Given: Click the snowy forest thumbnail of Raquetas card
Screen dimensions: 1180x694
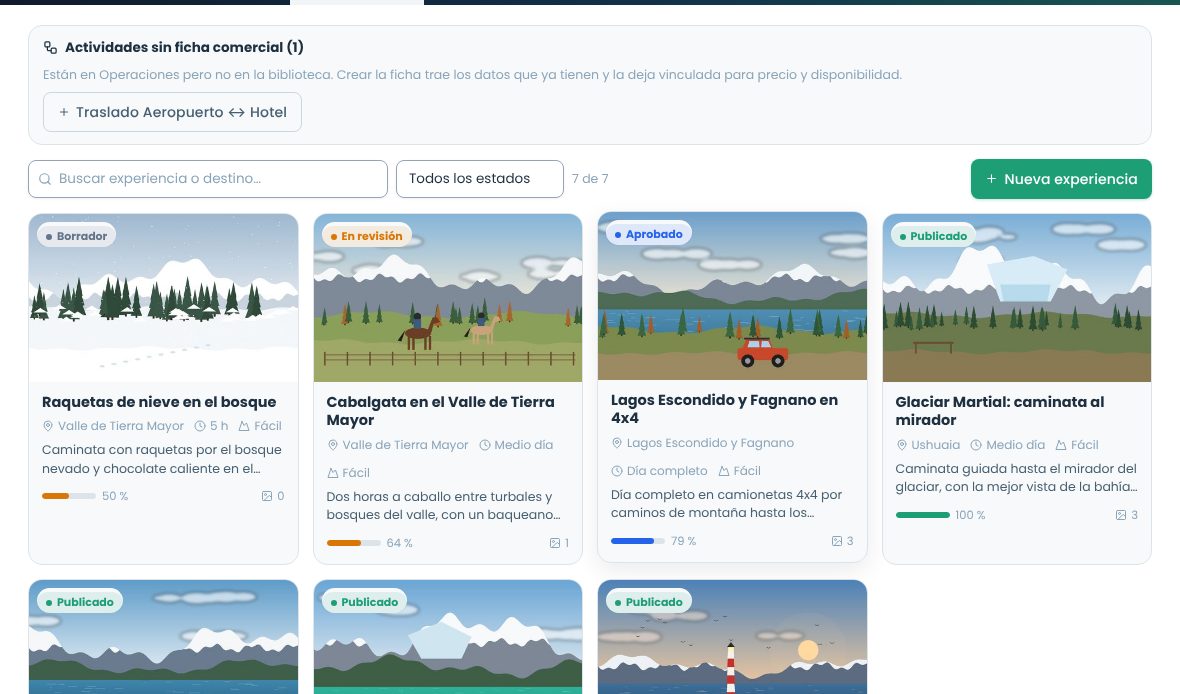Looking at the screenshot, I should tap(163, 298).
